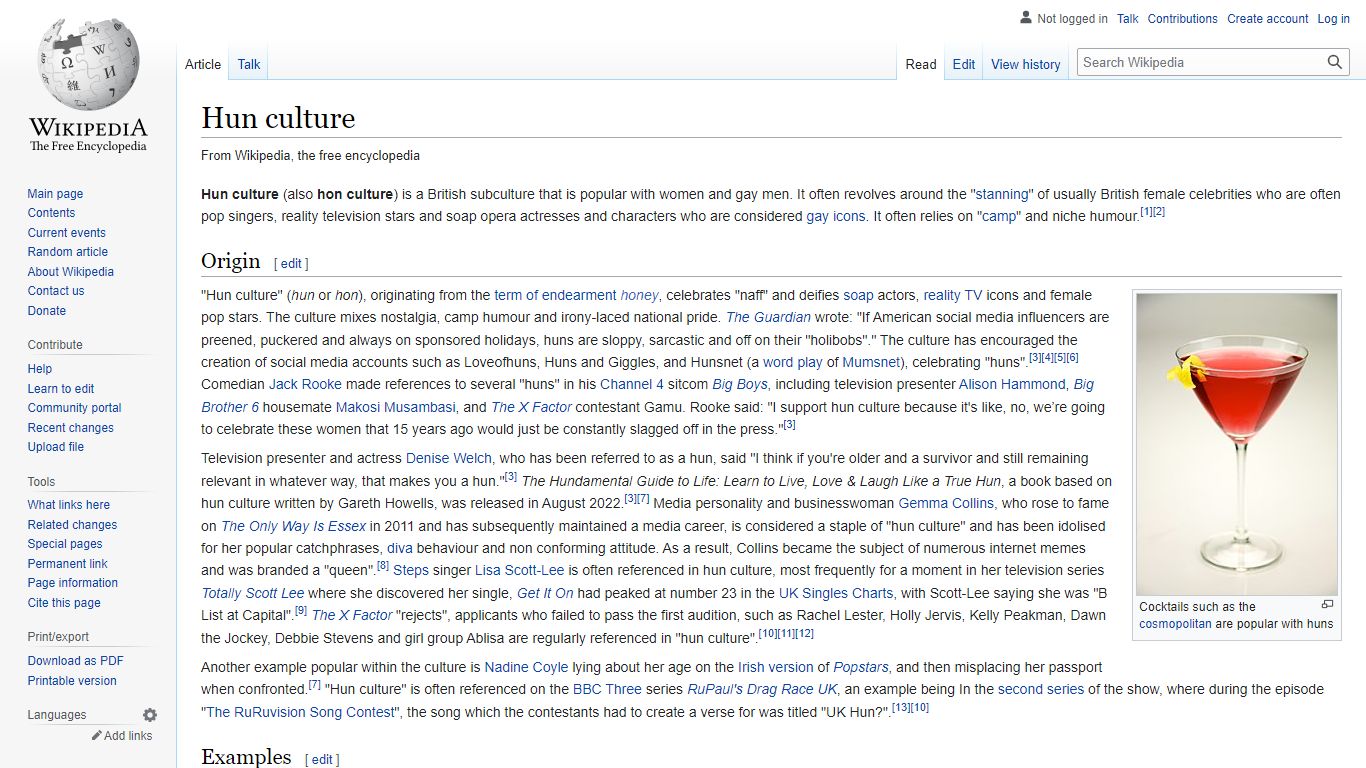Follow cosmopolitan link in image caption
This screenshot has height=768, width=1366.
coord(1174,624)
